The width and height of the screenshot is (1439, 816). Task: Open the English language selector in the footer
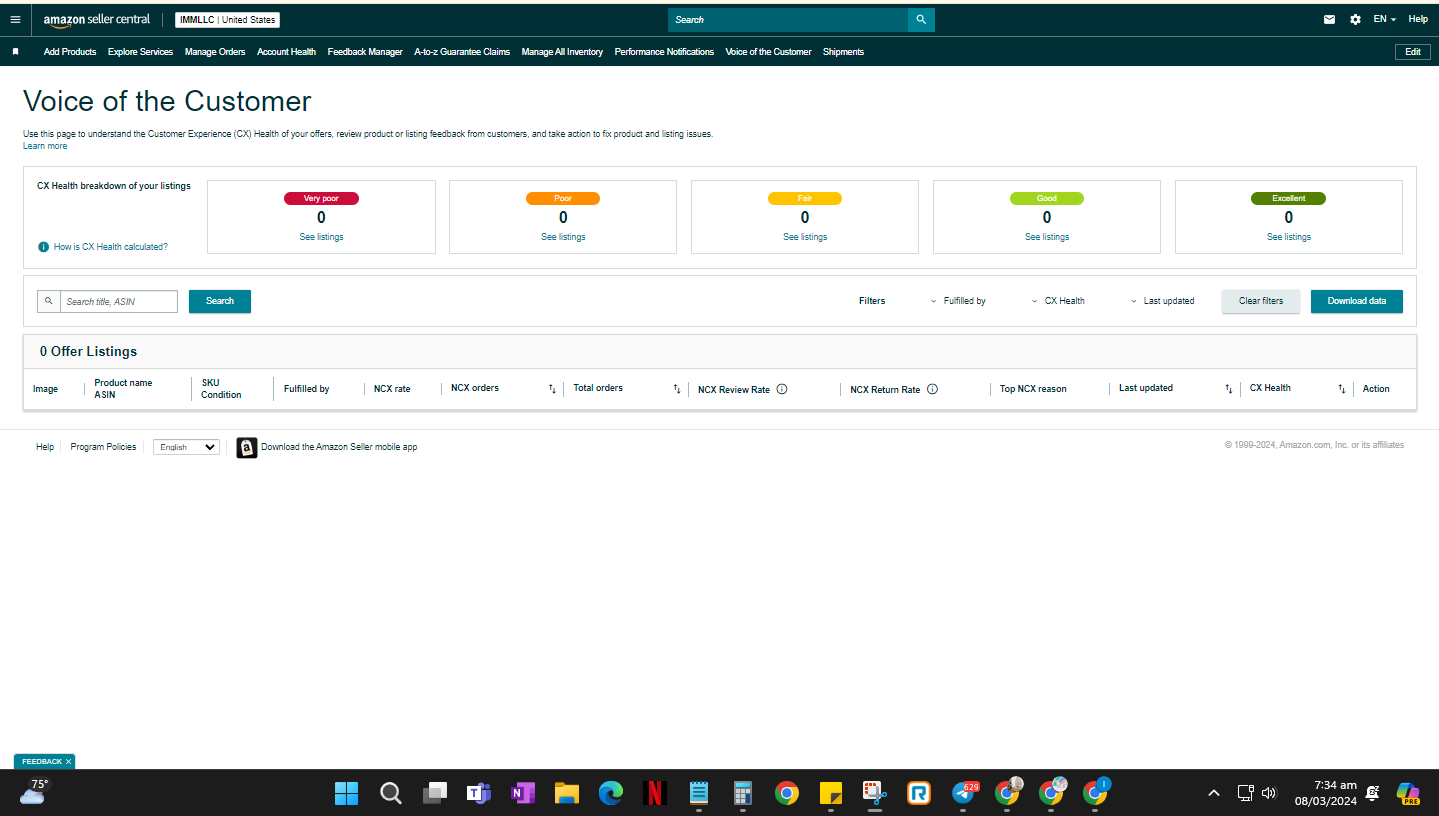tap(186, 447)
